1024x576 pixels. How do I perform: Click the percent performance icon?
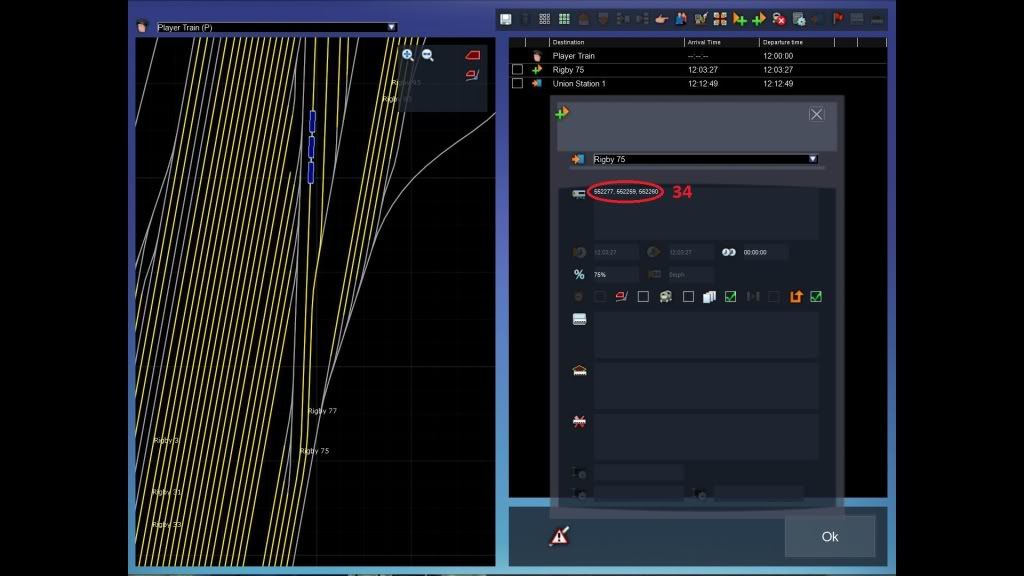579,274
